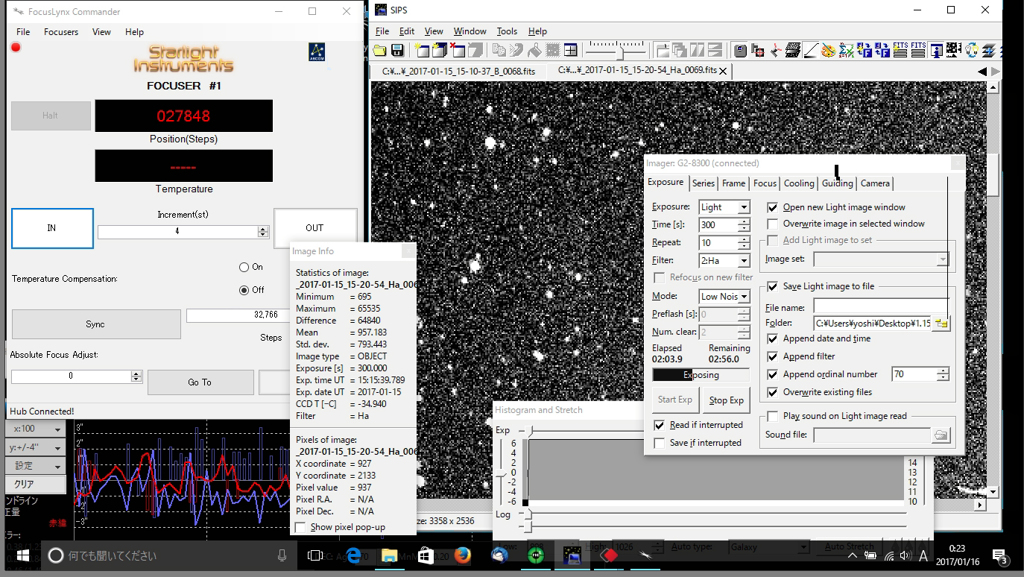Click the sigma math toolbar icon

(846, 50)
